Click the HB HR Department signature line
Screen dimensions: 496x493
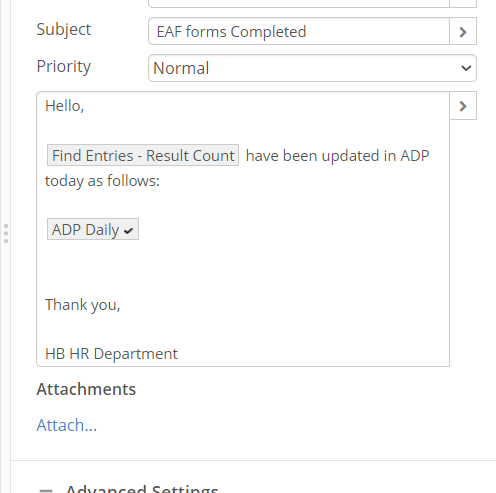[x=111, y=354]
